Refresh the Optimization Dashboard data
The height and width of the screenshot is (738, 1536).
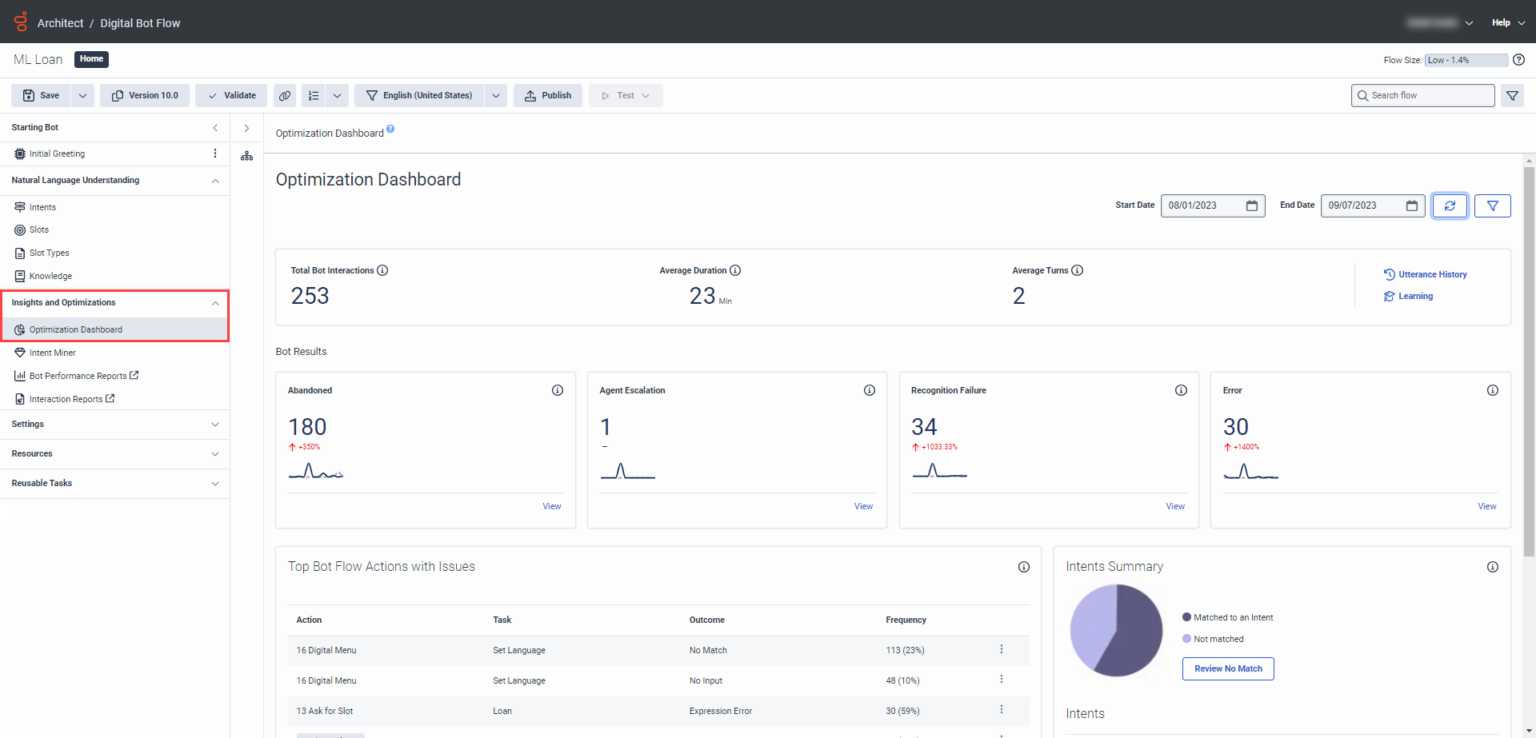1450,205
